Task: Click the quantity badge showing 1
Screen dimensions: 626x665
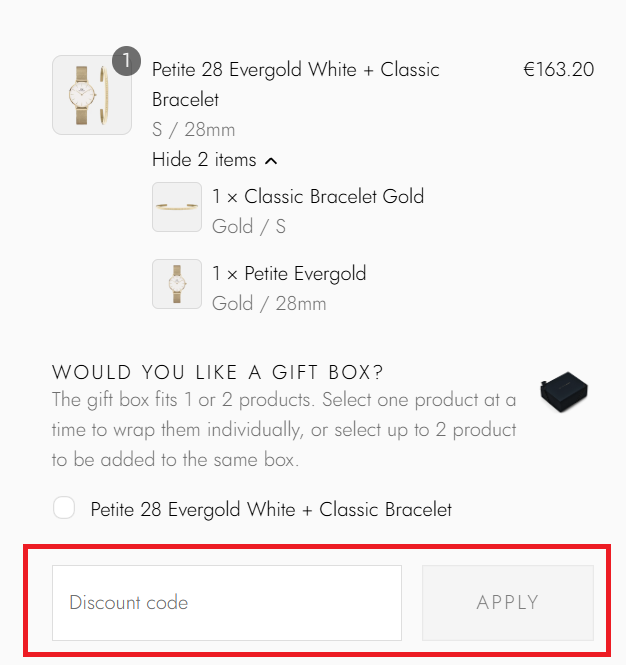Action: click(126, 60)
